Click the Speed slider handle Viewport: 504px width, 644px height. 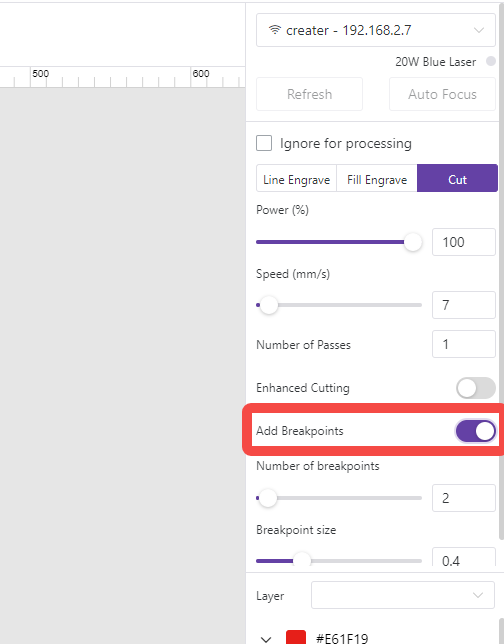tap(269, 305)
